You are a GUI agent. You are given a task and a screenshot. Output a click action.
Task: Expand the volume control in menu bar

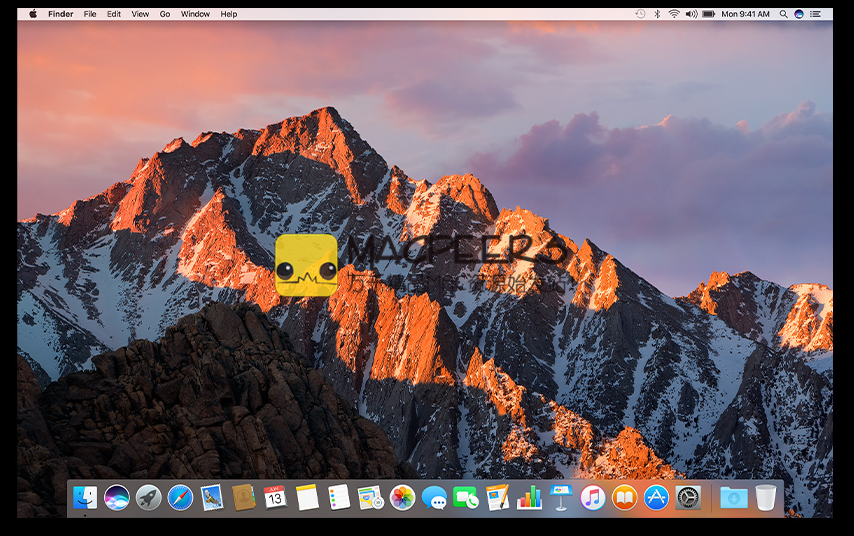690,14
